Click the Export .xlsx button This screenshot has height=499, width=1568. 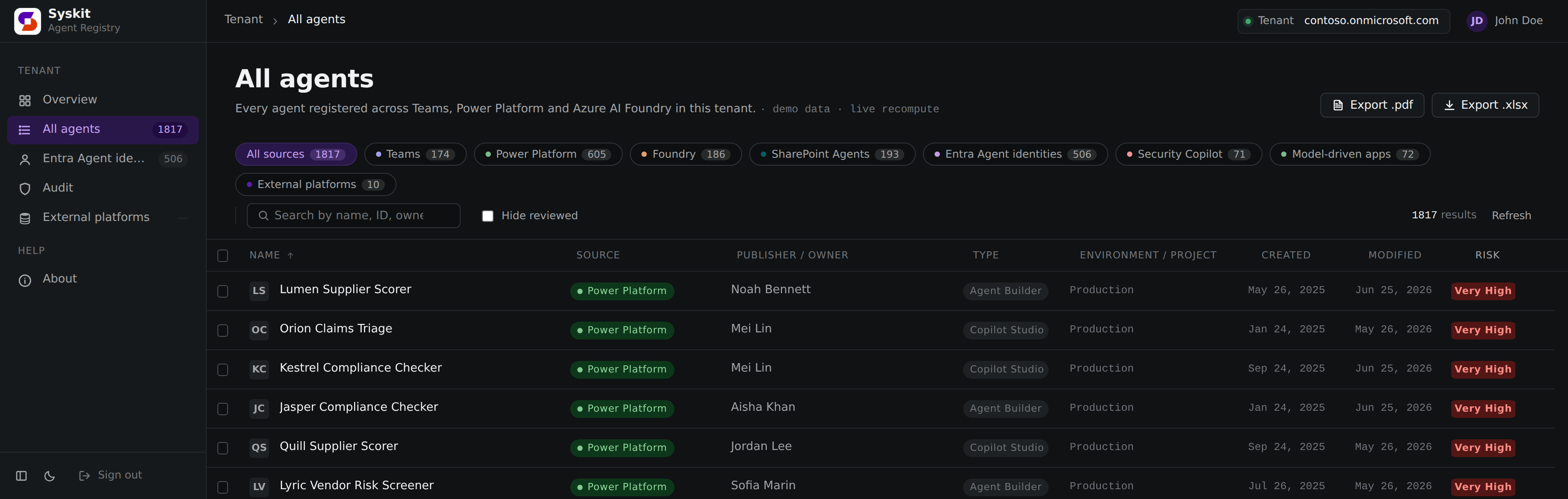[1485, 105]
